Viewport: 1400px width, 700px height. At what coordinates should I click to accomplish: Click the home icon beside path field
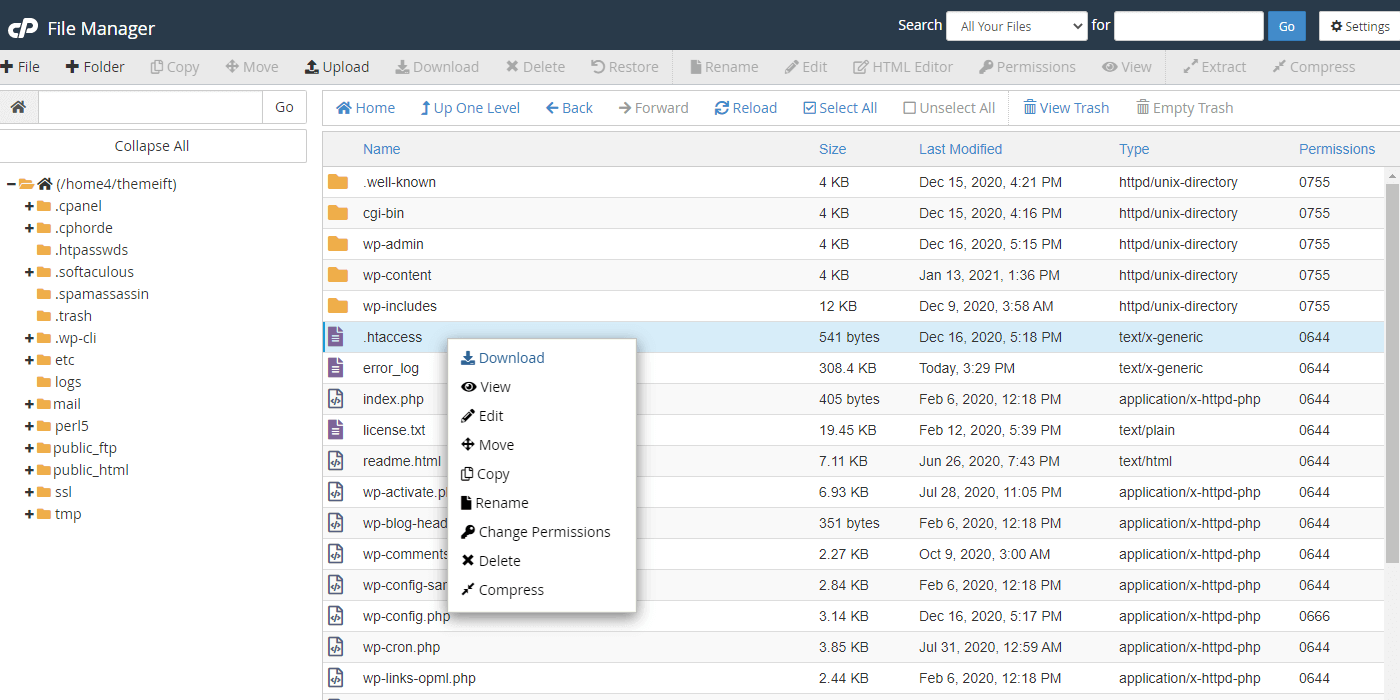coord(18,107)
